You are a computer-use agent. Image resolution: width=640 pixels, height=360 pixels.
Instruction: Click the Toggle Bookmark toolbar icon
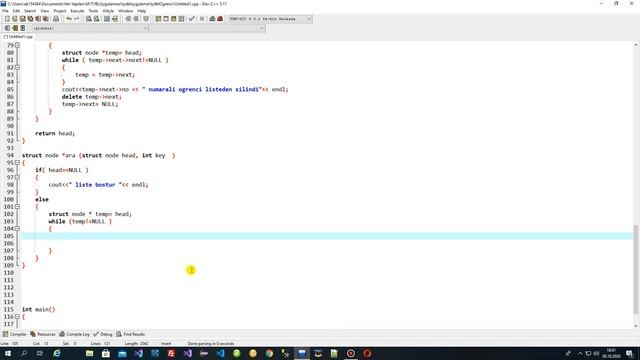tap(146, 19)
